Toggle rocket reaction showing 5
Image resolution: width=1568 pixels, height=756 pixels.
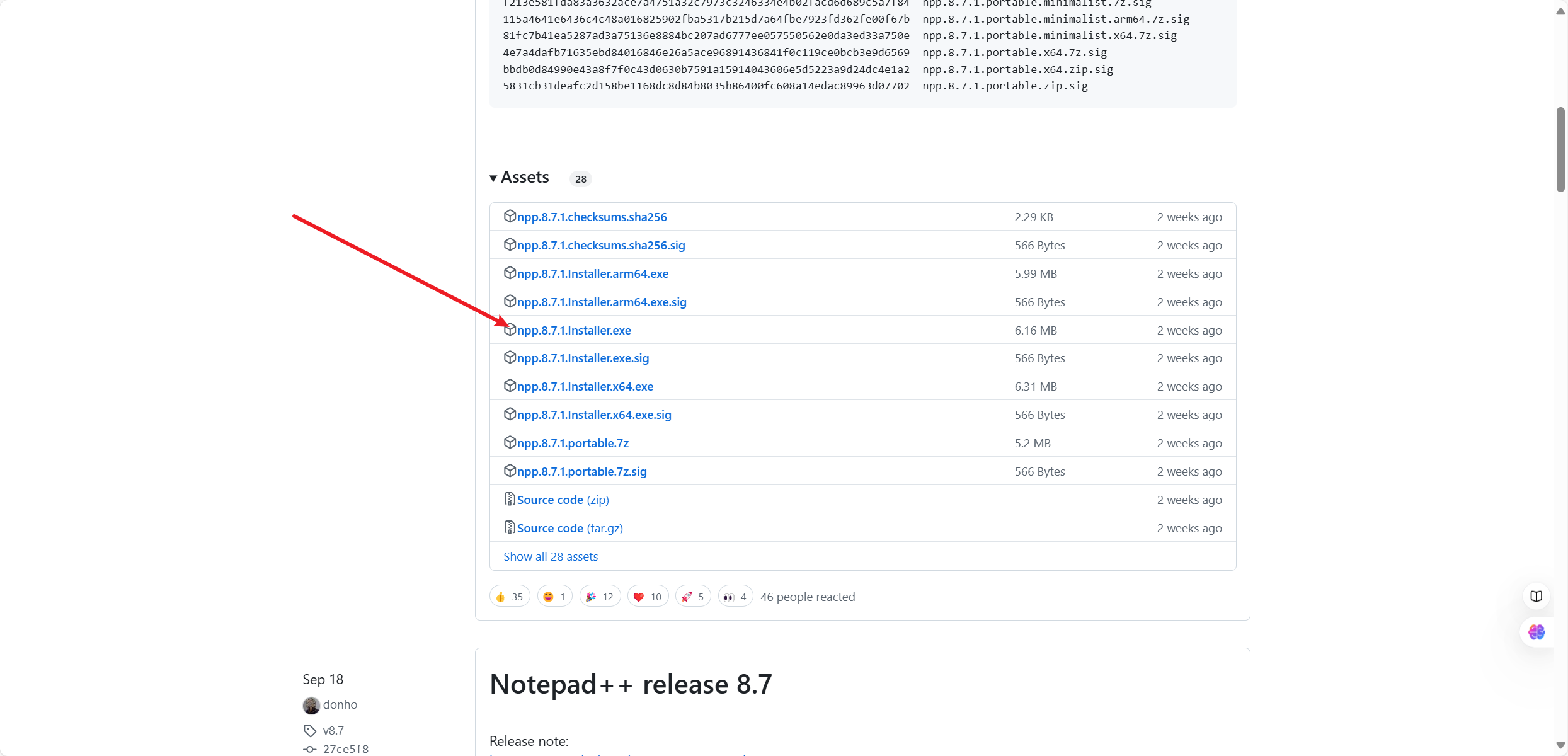(x=692, y=597)
